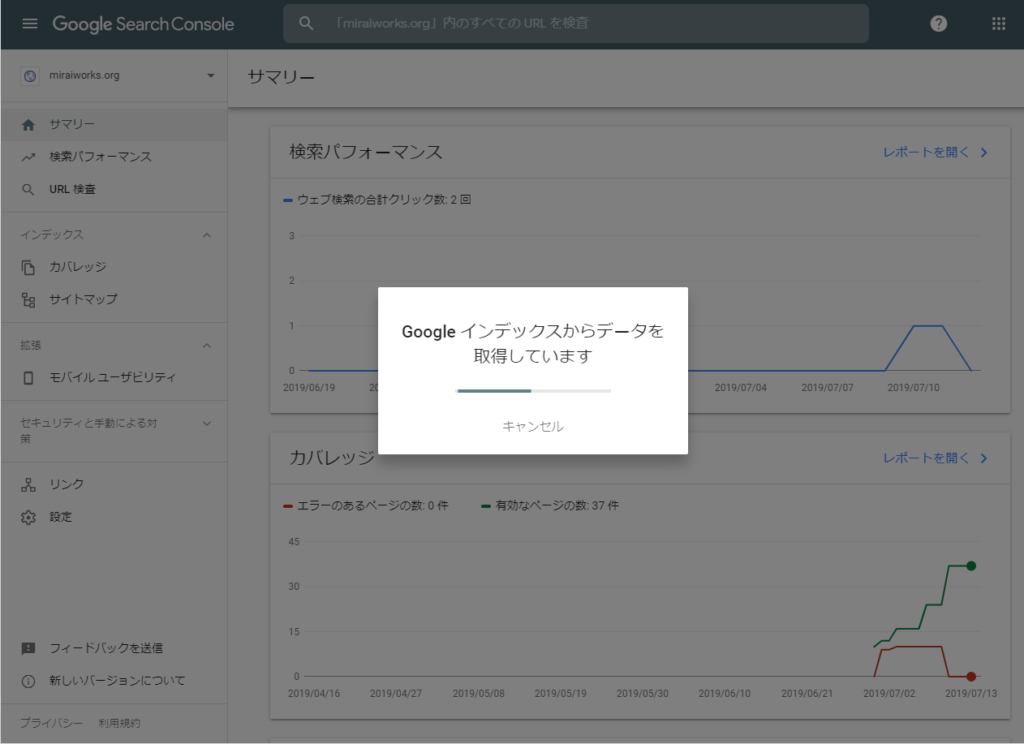This screenshot has width=1024, height=744.
Task: Click the loading progress bar in the dialog
Action: (x=534, y=391)
